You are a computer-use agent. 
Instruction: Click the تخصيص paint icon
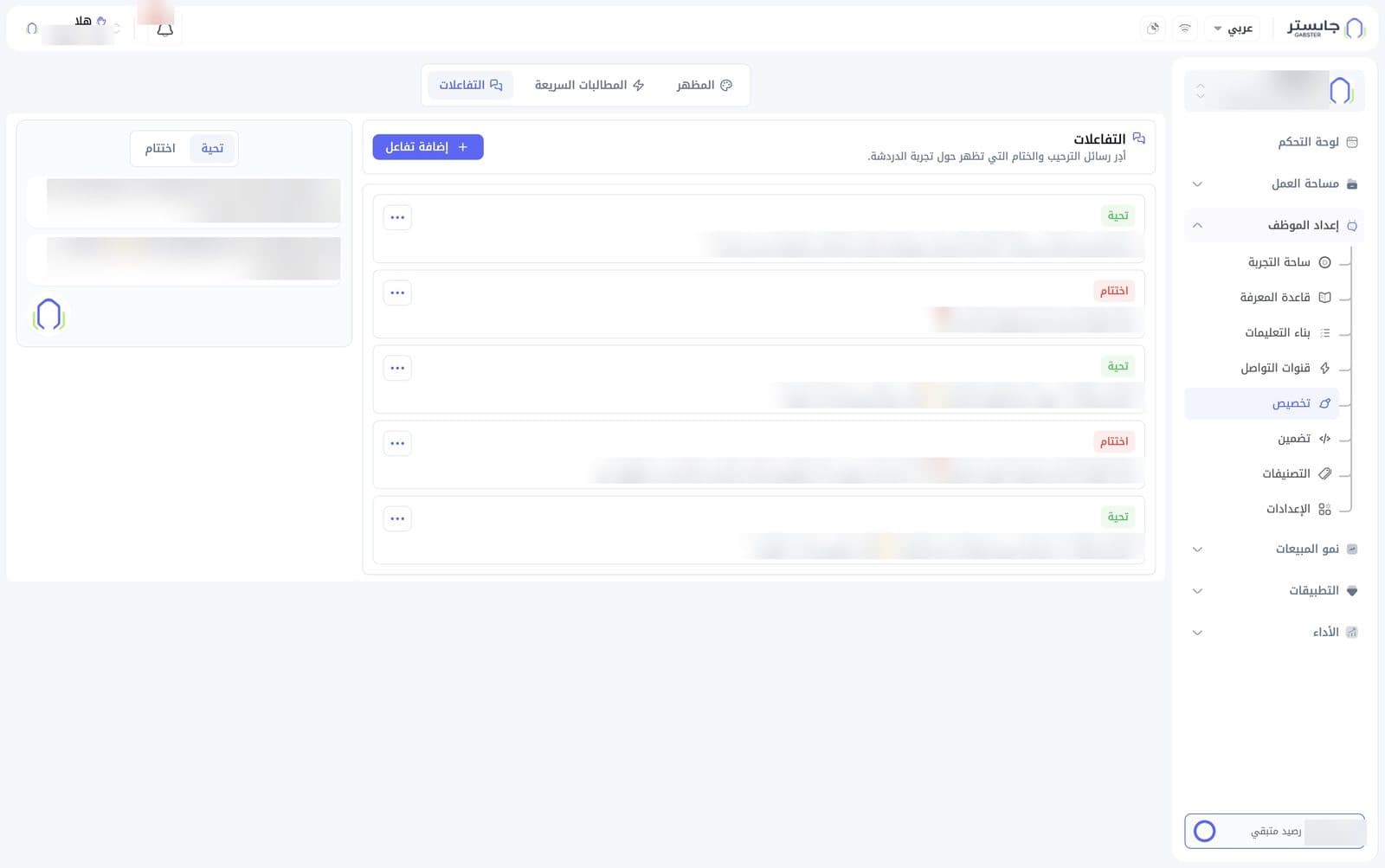click(x=1324, y=403)
